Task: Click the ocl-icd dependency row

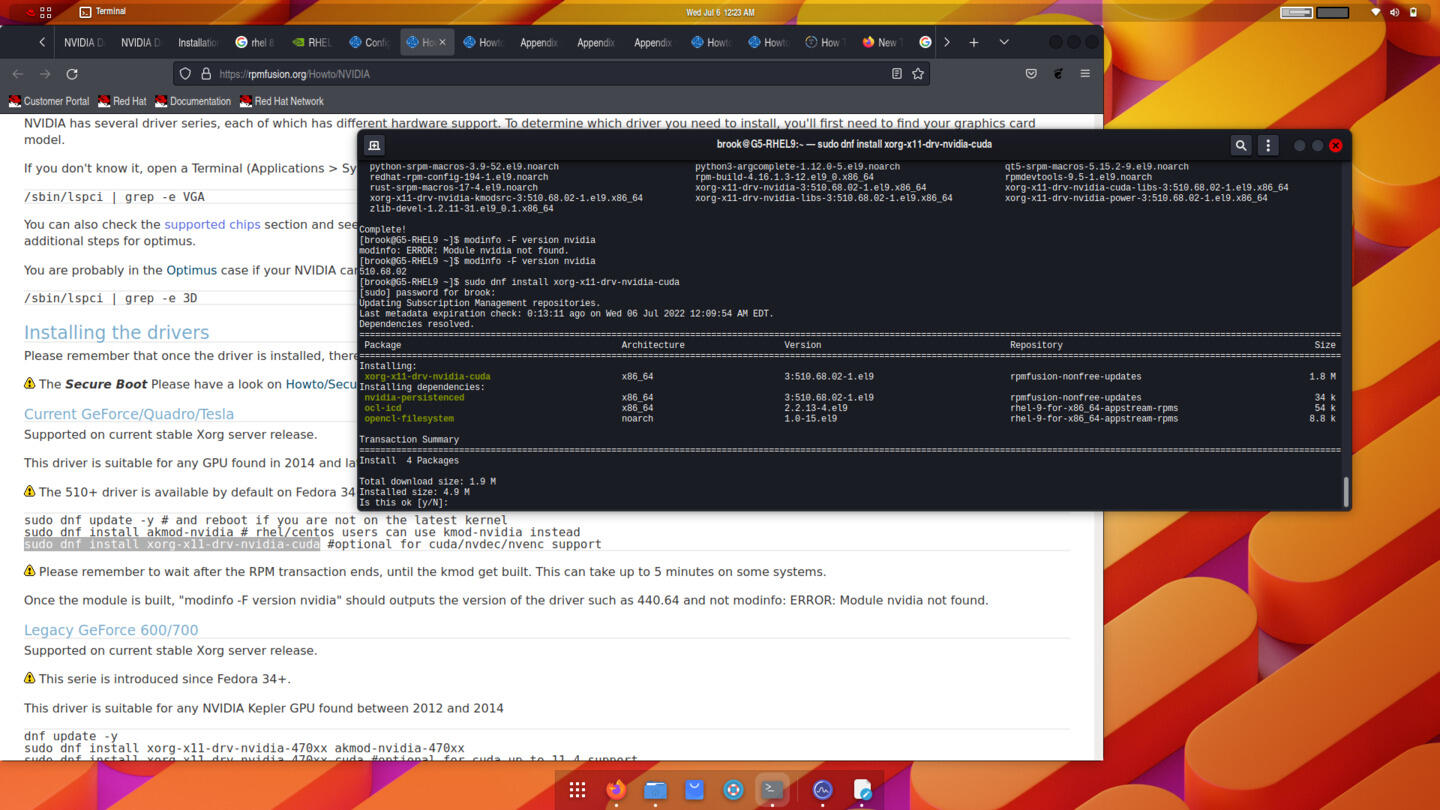Action: [x=850, y=408]
